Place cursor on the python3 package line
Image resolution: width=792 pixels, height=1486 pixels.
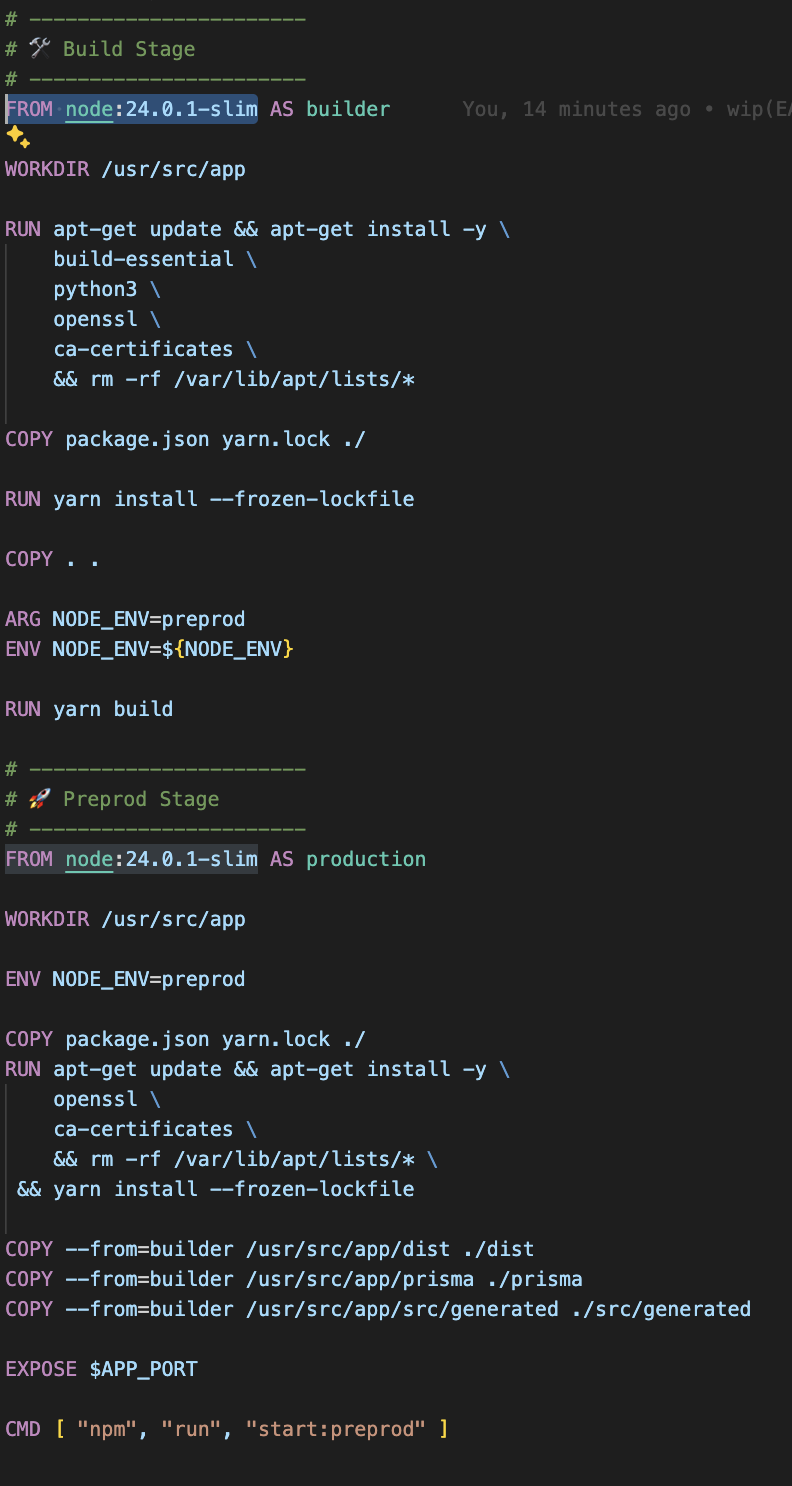click(101, 289)
